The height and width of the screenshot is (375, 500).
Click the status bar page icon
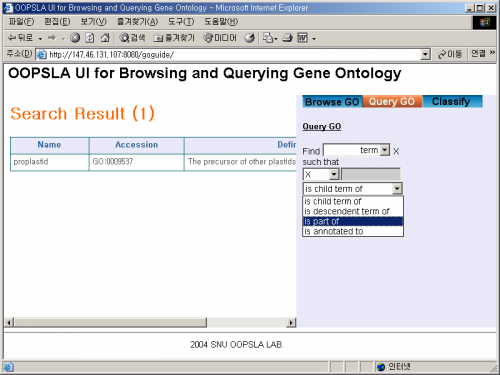(9, 367)
